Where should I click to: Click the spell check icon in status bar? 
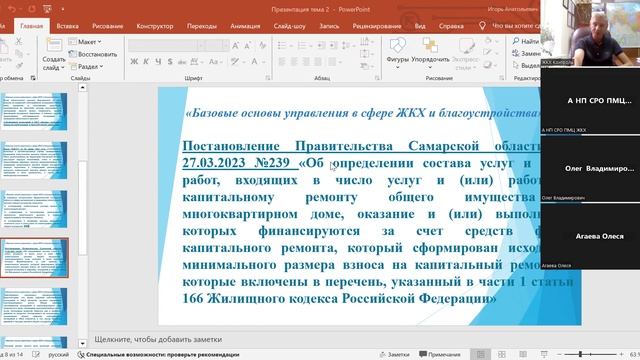[x=36, y=354]
